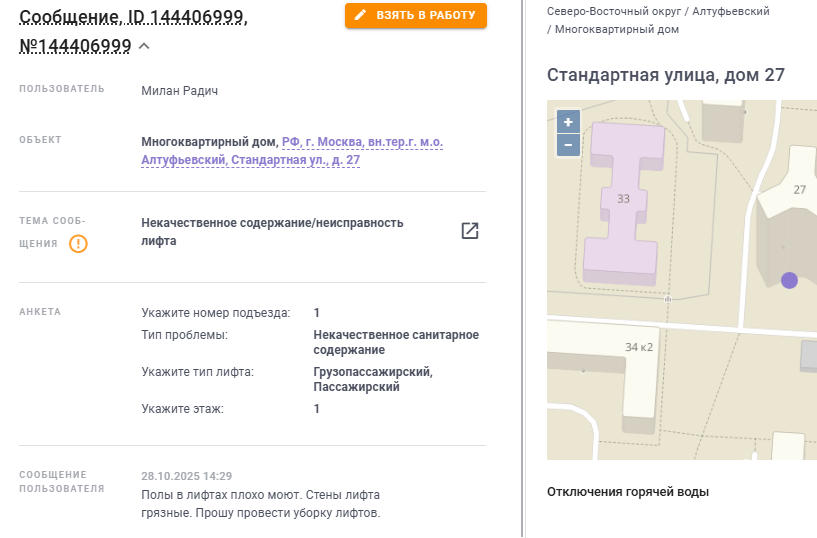Select the Алтуфьевский breadcrumb item

click(x=731, y=11)
